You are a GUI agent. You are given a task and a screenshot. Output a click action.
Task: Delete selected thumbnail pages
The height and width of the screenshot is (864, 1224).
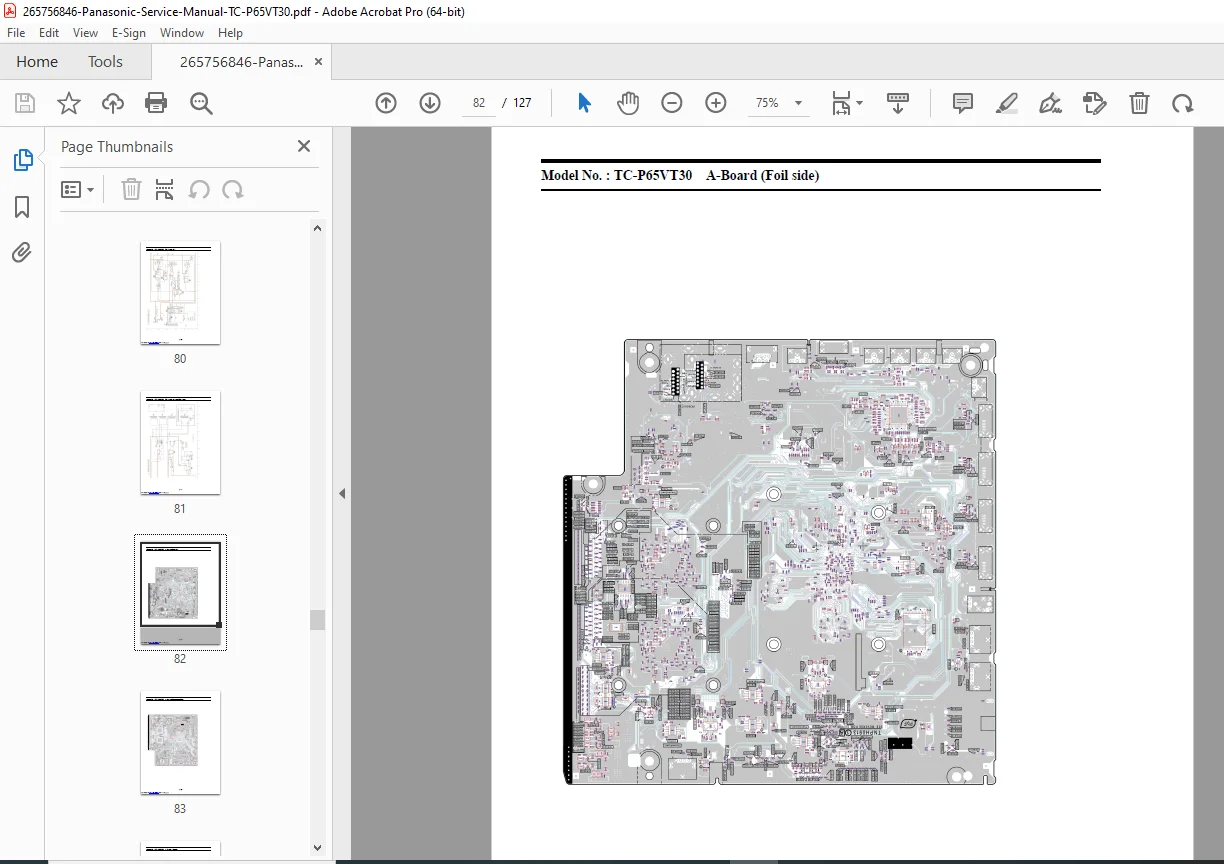pyautogui.click(x=131, y=189)
